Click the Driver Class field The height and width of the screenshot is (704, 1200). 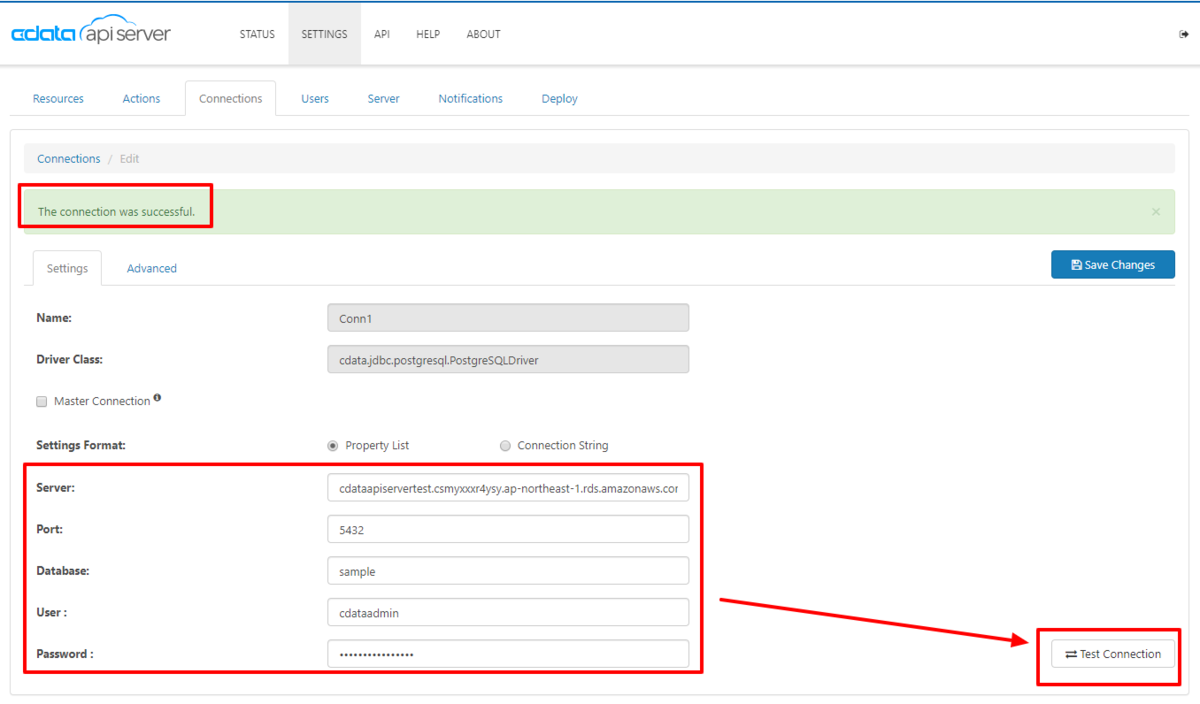point(508,359)
